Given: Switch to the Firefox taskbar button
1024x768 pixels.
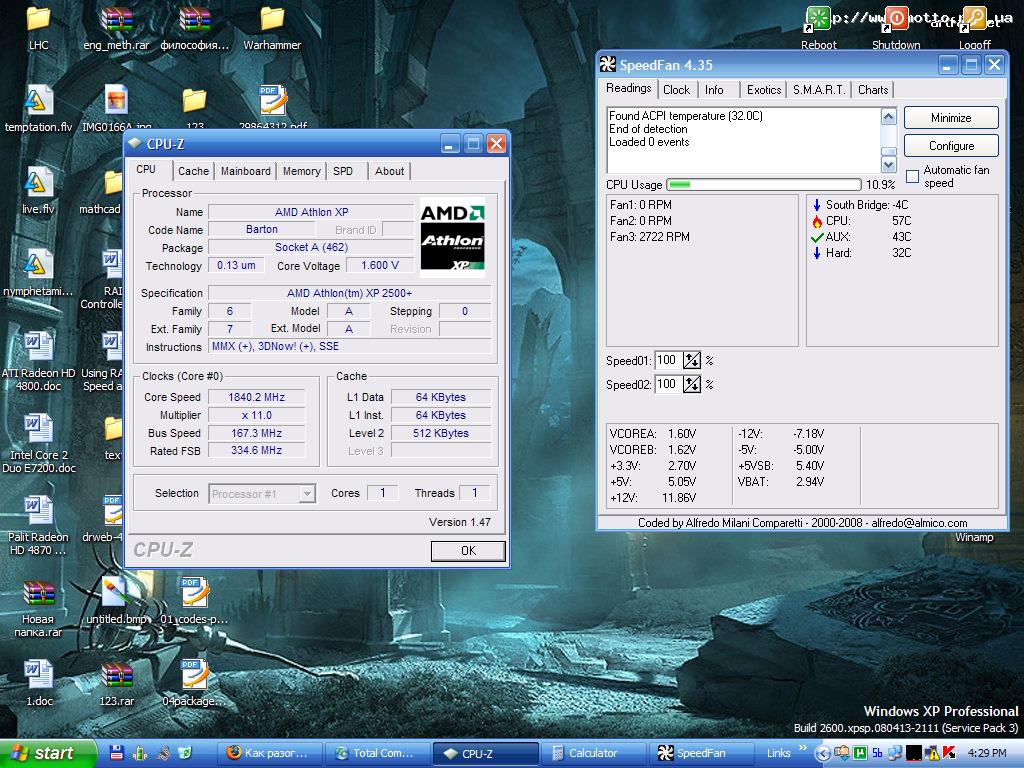Looking at the screenshot, I should click(270, 753).
